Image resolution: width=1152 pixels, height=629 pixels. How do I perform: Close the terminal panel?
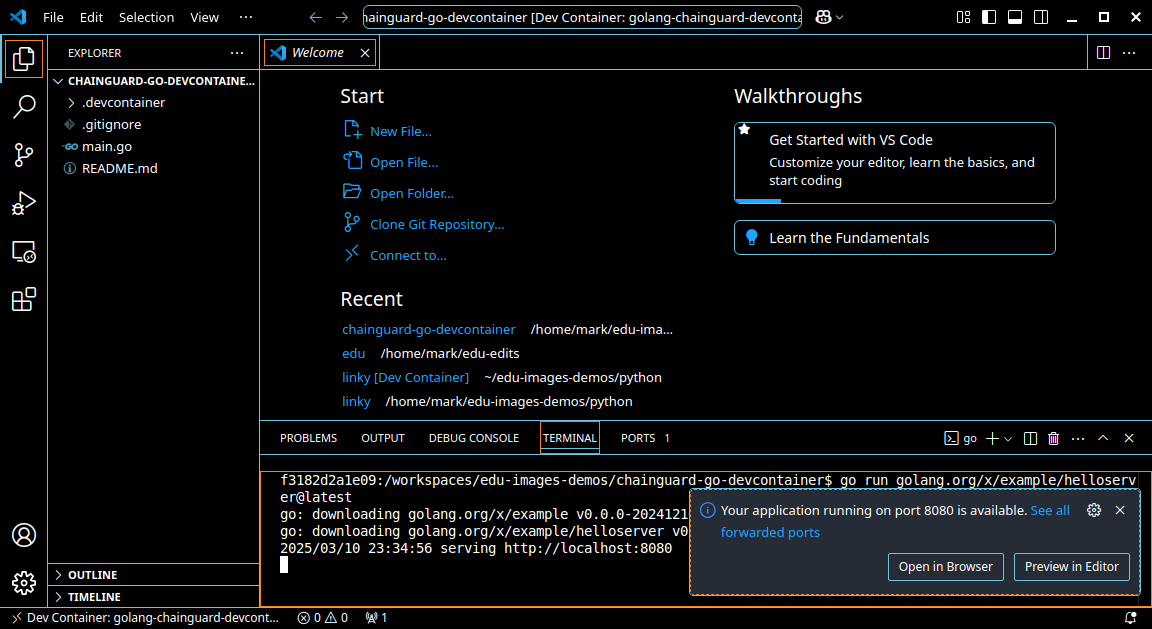[x=1129, y=439]
